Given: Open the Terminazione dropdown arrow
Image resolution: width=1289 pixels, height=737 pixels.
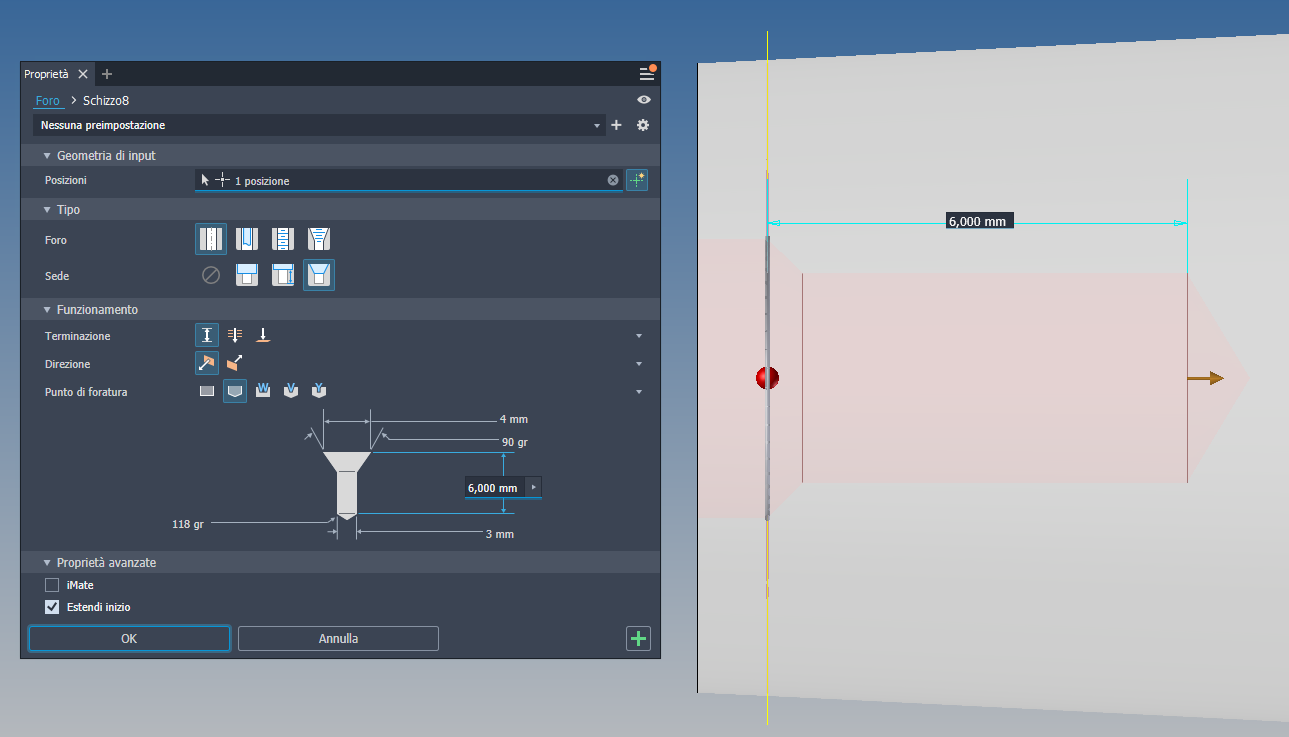Looking at the screenshot, I should (x=638, y=335).
